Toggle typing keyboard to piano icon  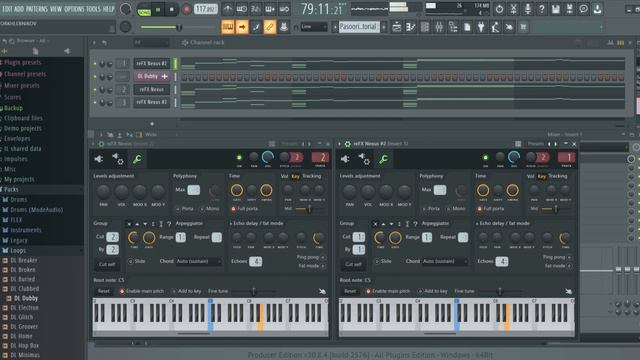click(228, 27)
